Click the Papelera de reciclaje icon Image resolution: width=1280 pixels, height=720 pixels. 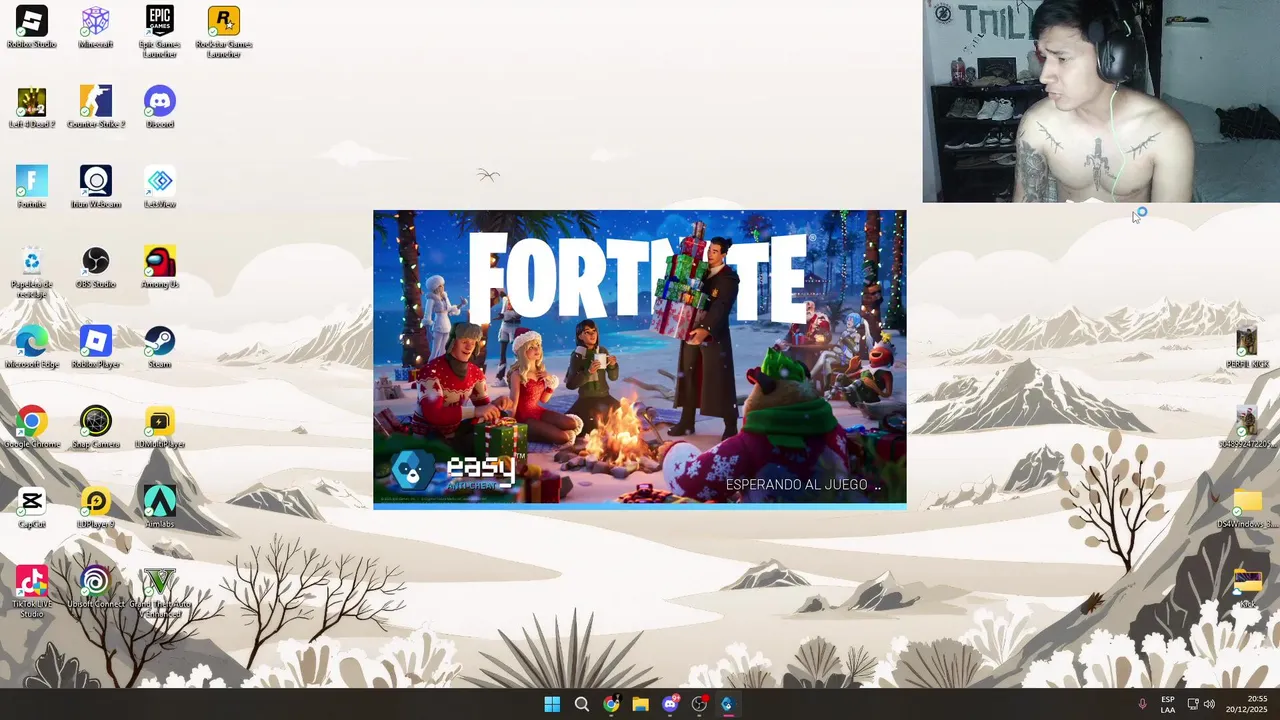click(x=32, y=272)
